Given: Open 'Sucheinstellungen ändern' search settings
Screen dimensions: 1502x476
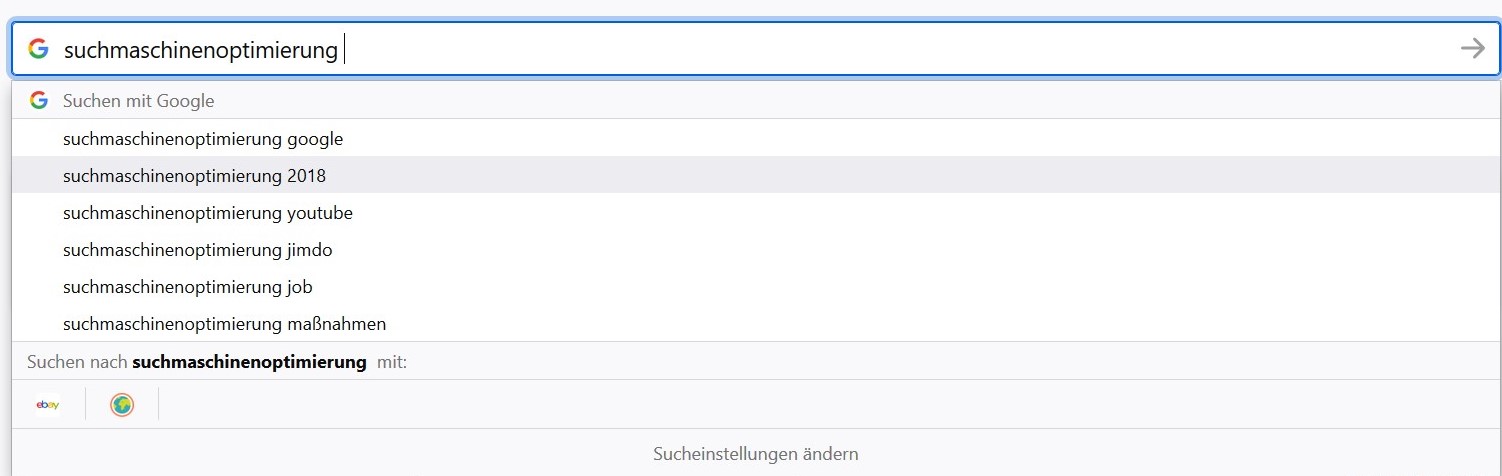Looking at the screenshot, I should pyautogui.click(x=756, y=453).
